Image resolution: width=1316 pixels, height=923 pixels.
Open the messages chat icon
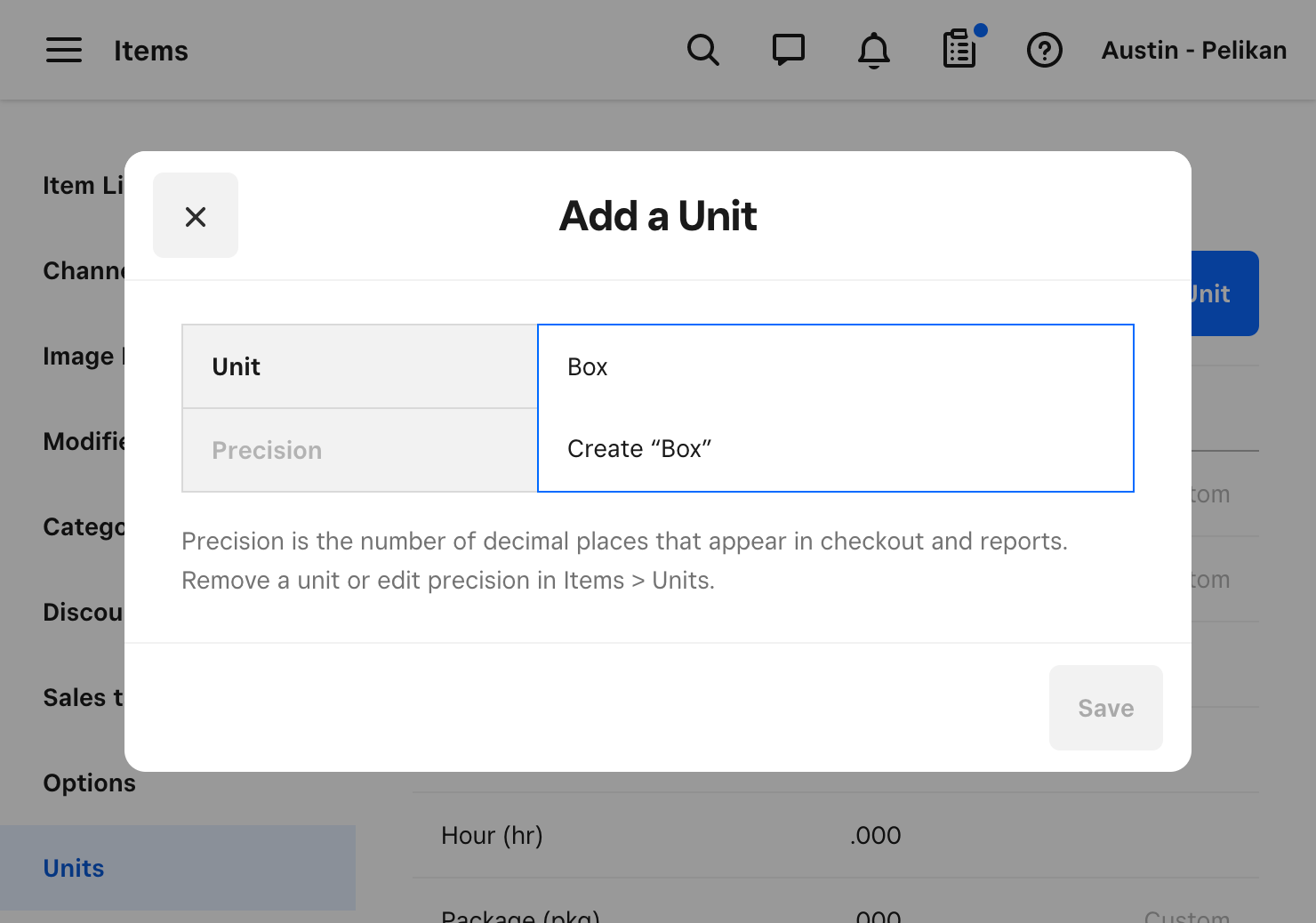pos(788,51)
